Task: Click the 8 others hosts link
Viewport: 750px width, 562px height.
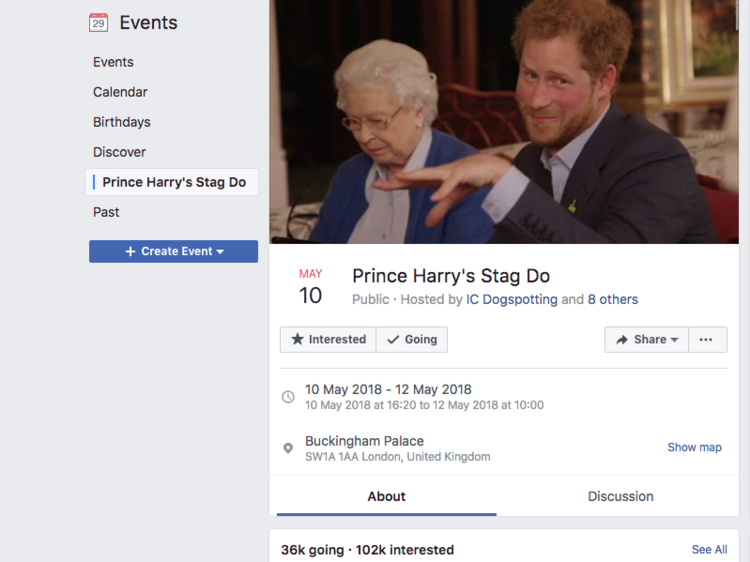Action: pos(612,300)
